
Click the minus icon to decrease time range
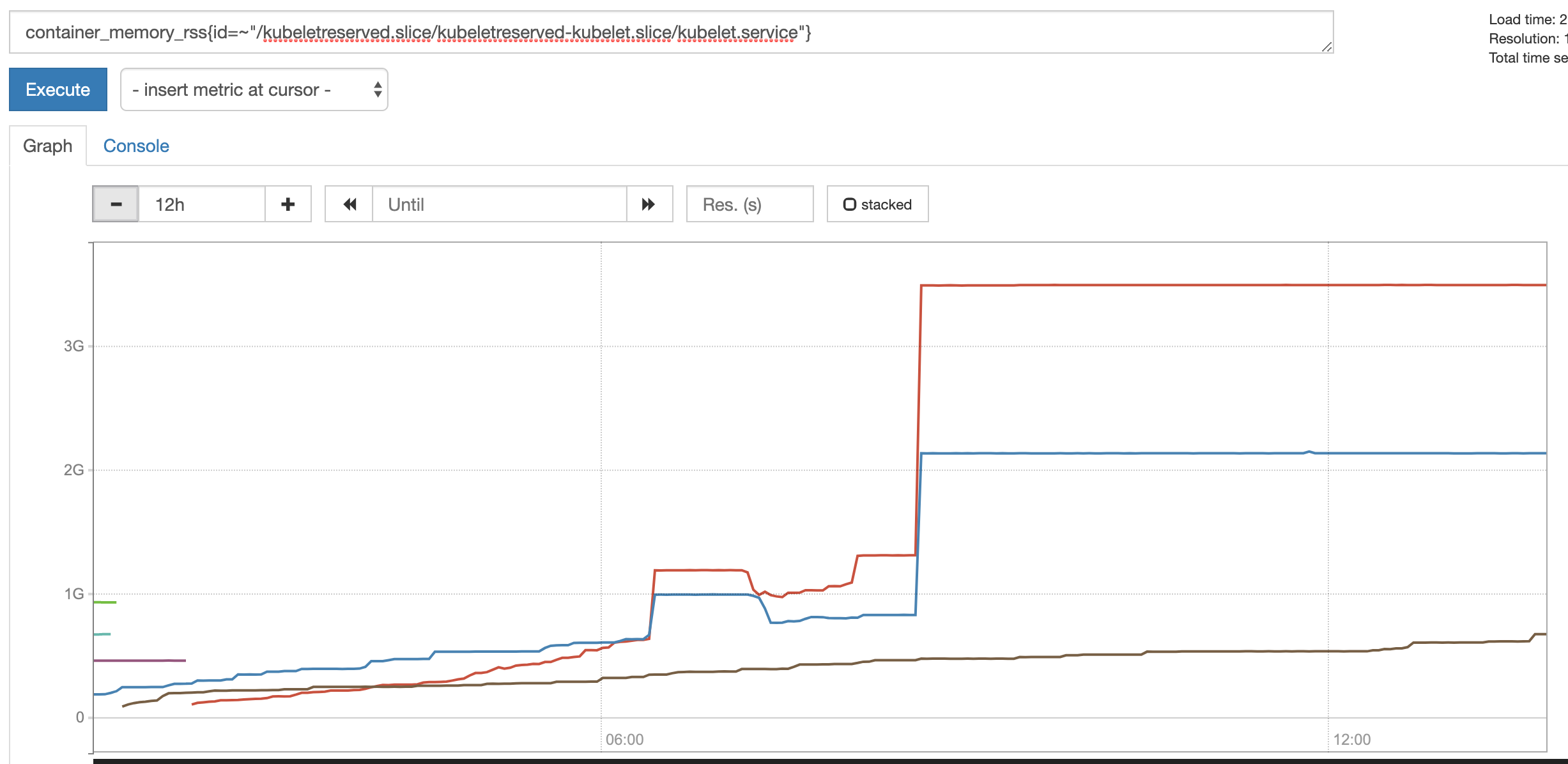[x=116, y=204]
